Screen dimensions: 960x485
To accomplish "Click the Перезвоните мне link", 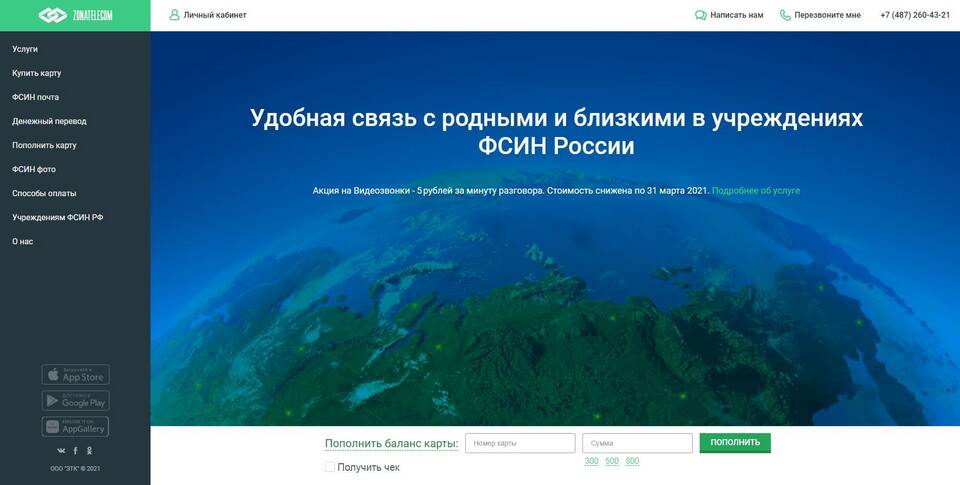I will point(828,15).
